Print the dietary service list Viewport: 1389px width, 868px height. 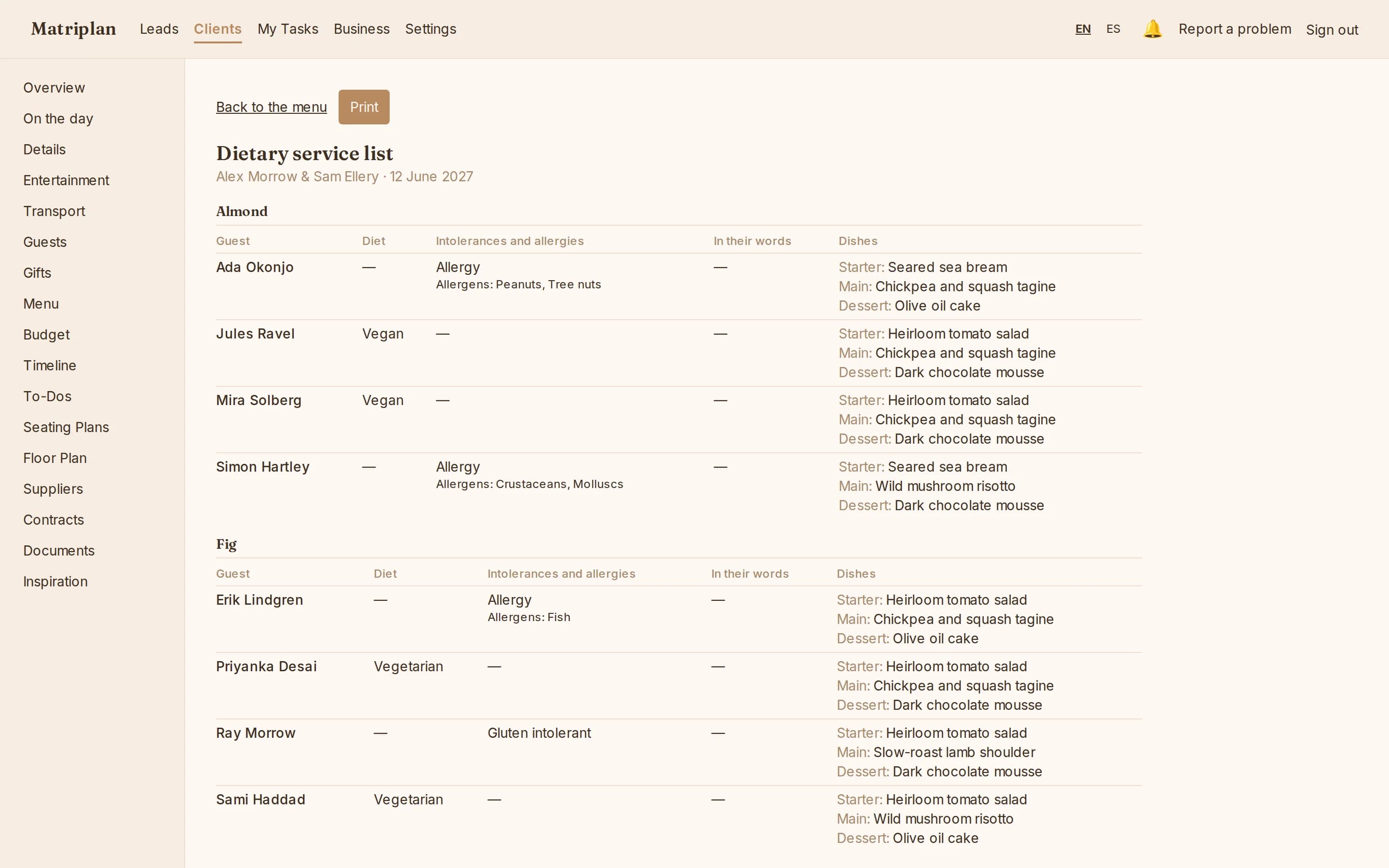(364, 107)
